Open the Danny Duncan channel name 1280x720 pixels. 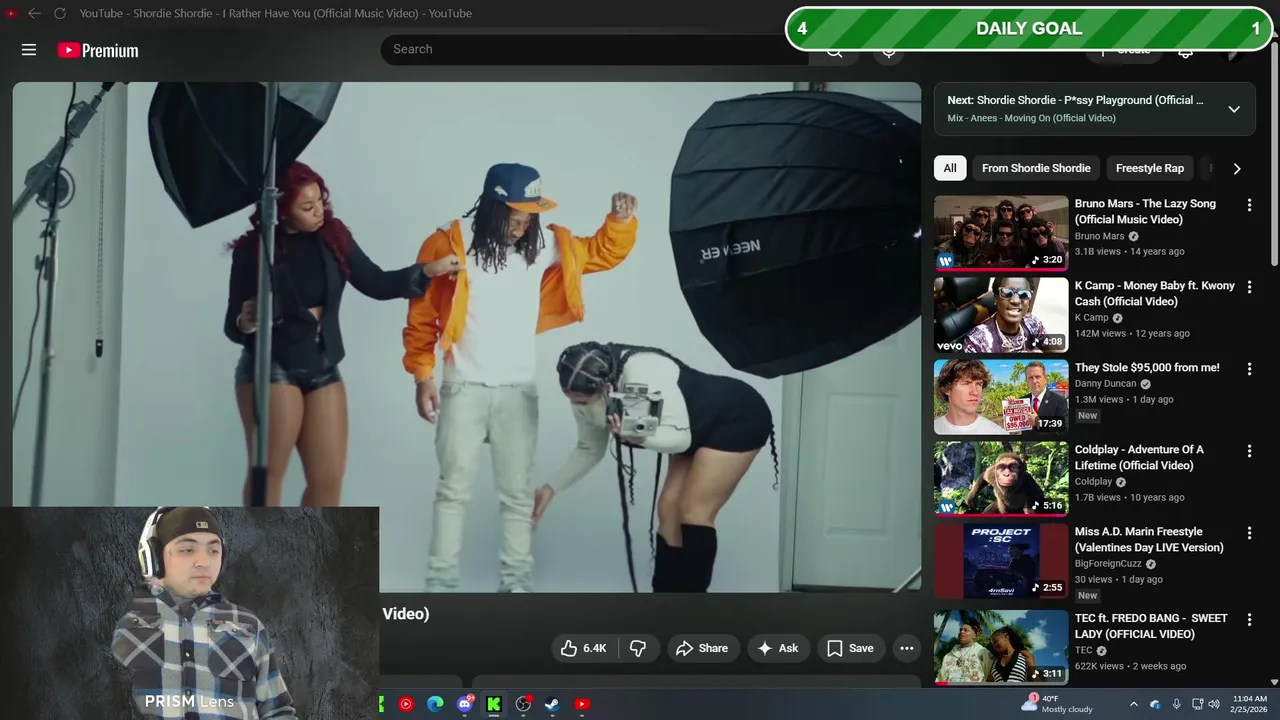click(1105, 384)
